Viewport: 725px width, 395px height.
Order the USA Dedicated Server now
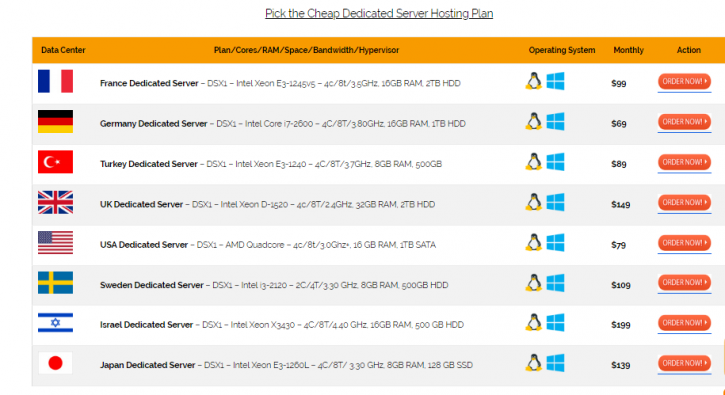684,242
